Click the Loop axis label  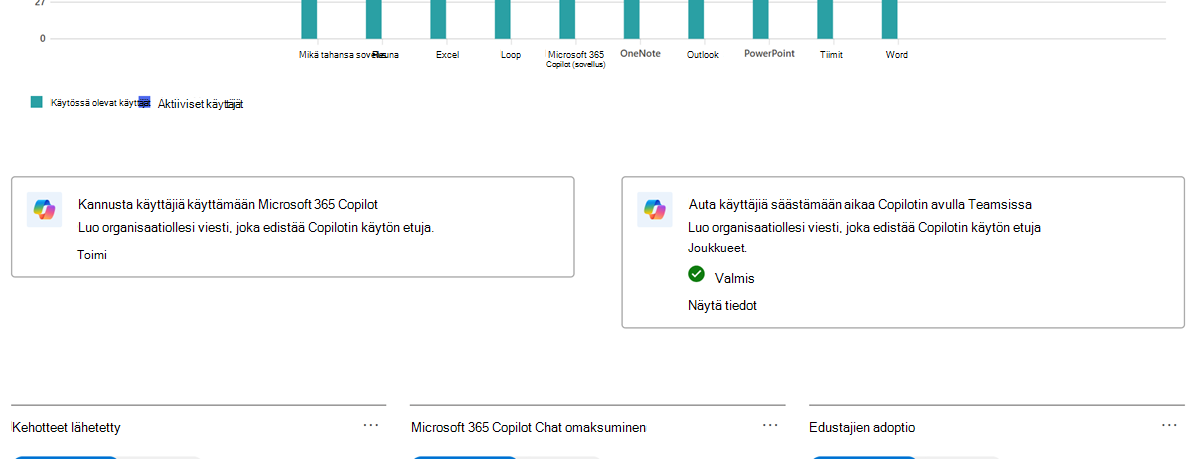point(511,55)
